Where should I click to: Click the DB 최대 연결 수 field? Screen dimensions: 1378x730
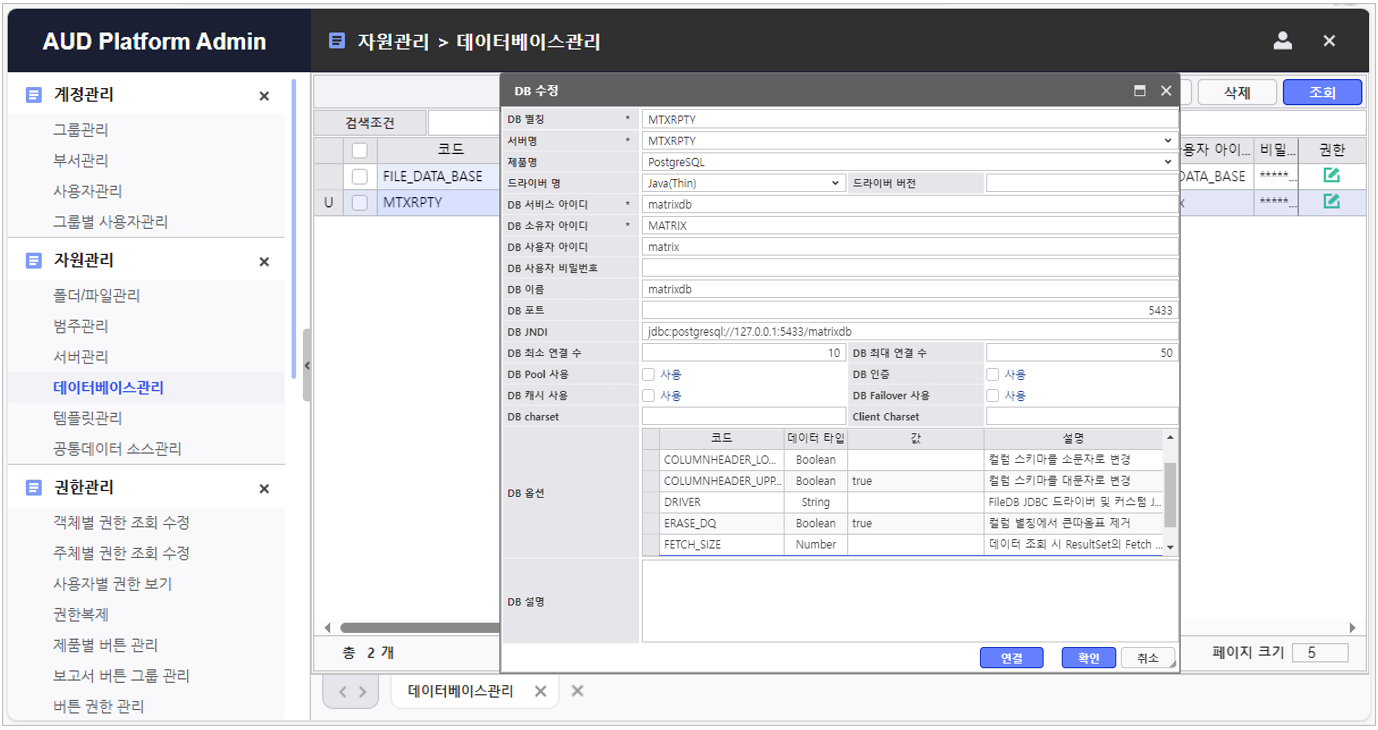(1082, 353)
